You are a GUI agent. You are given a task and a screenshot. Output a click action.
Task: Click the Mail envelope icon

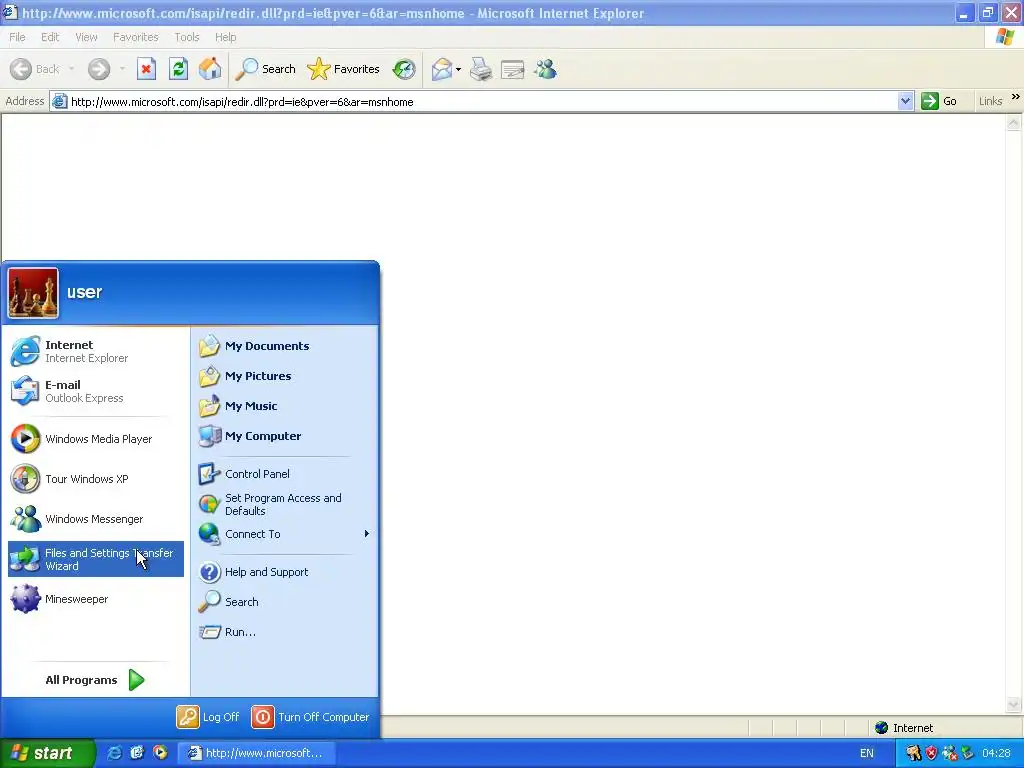click(x=442, y=69)
